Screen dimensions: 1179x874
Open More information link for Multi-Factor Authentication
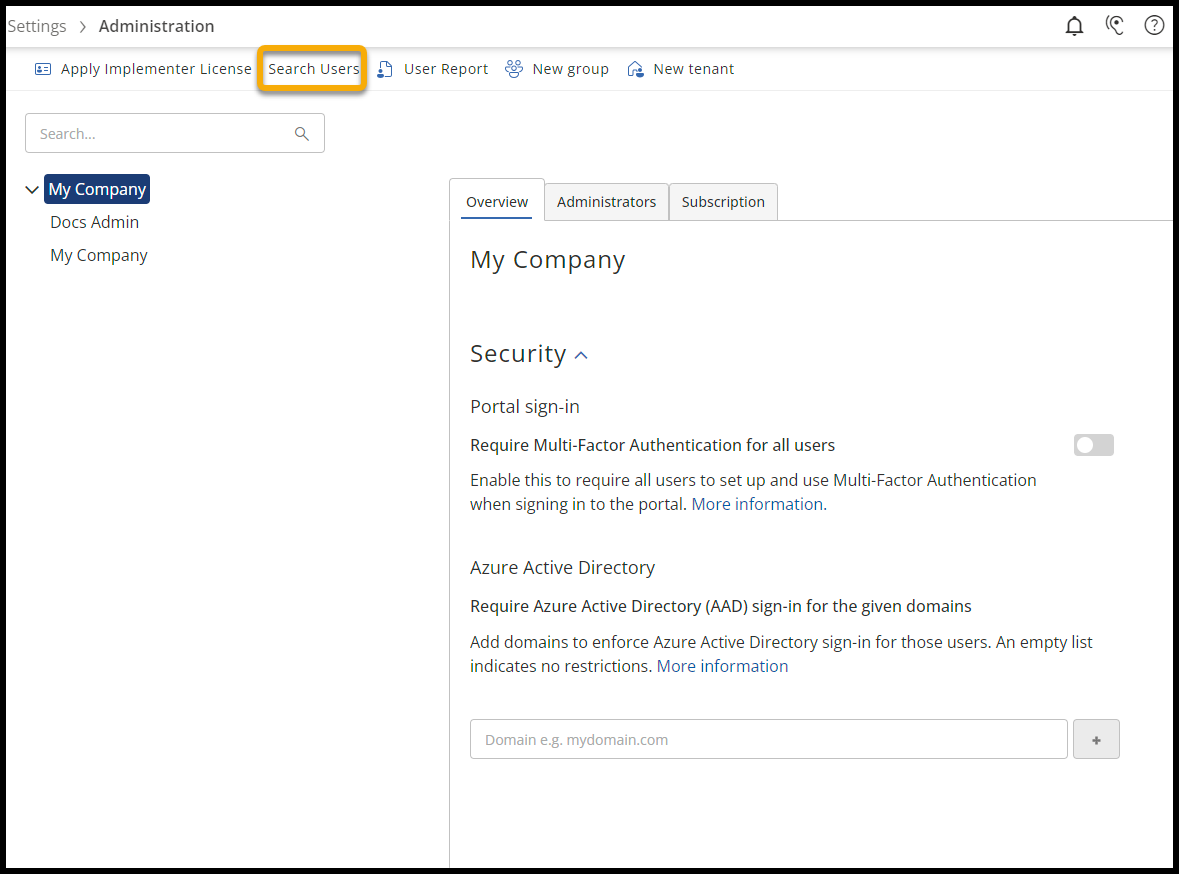757,504
